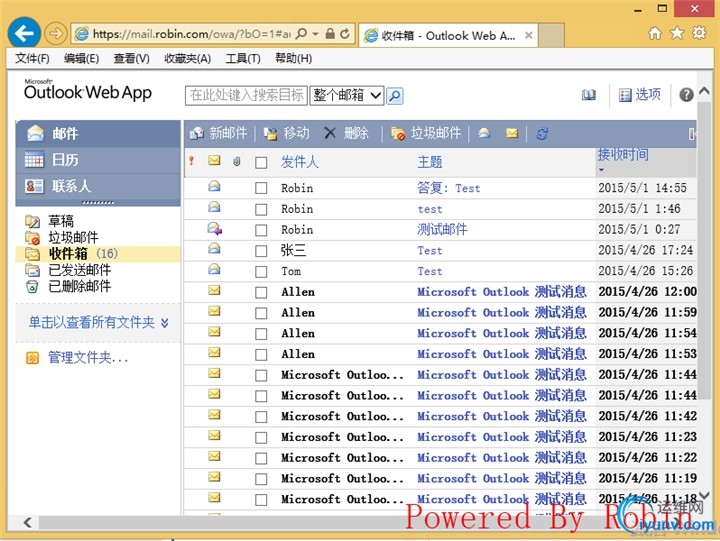
Task: Click the horizontal scrollbar left arrow
Action: pyautogui.click(x=28, y=522)
